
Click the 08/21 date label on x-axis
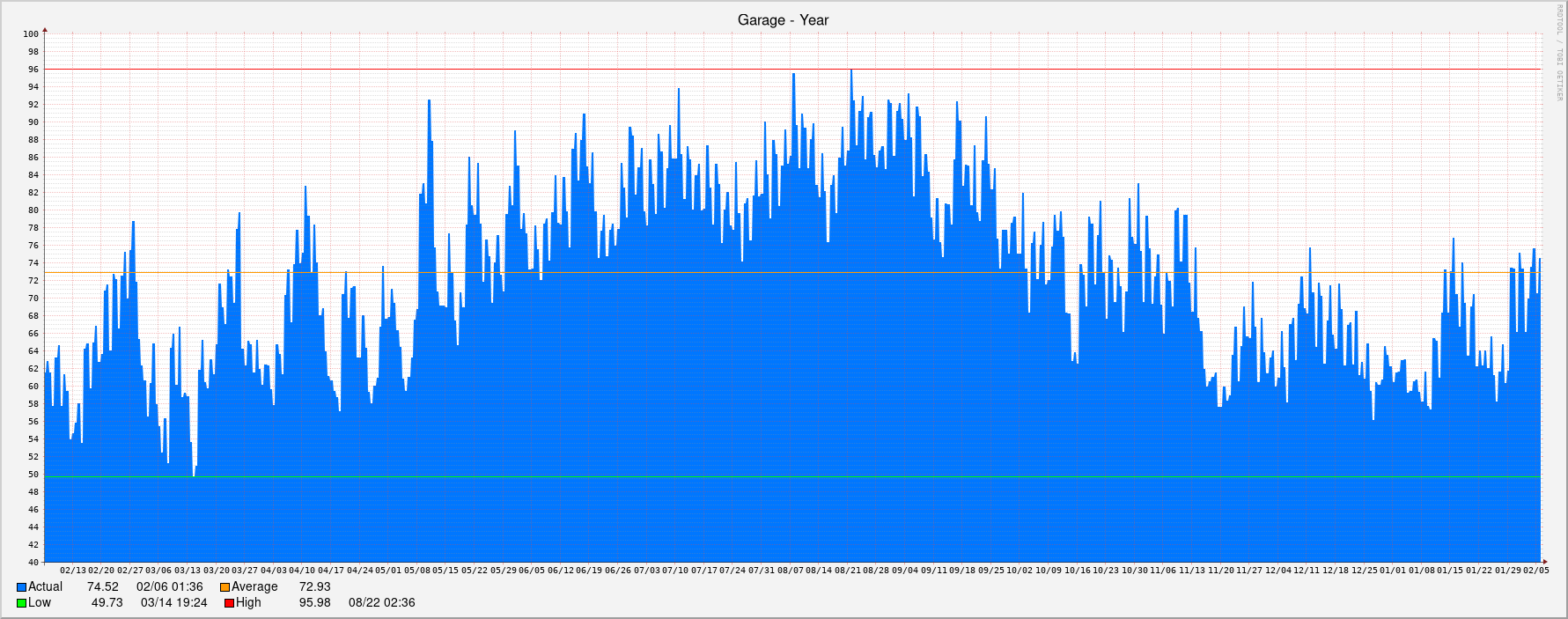(847, 571)
